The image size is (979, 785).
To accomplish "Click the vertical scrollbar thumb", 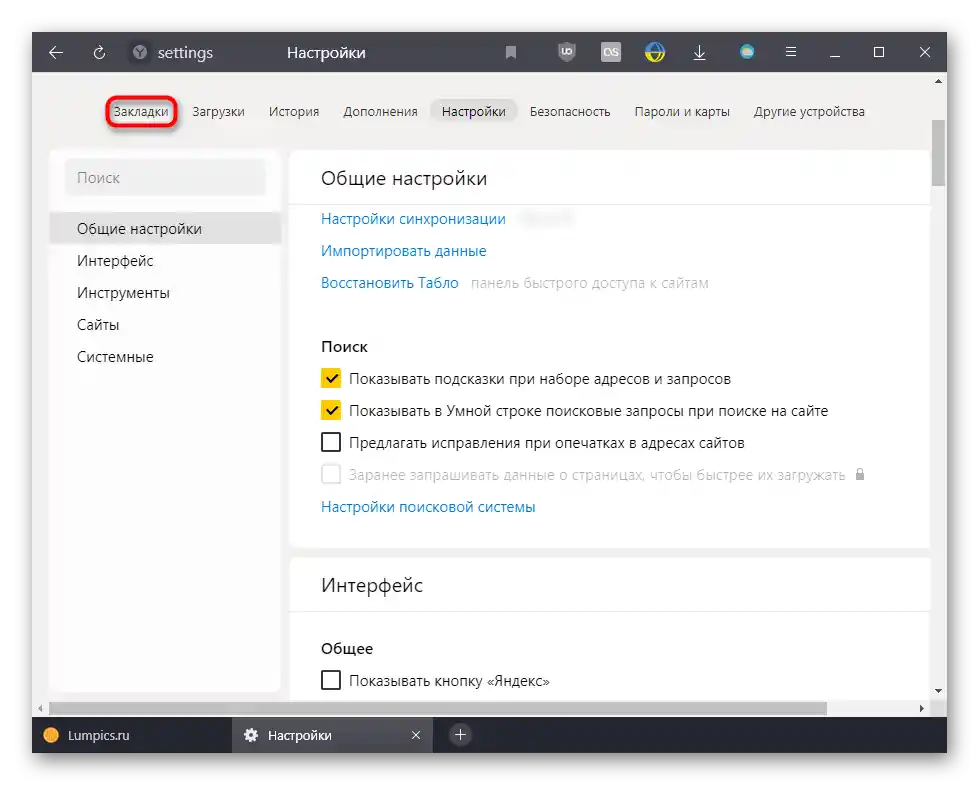I will click(x=938, y=153).
